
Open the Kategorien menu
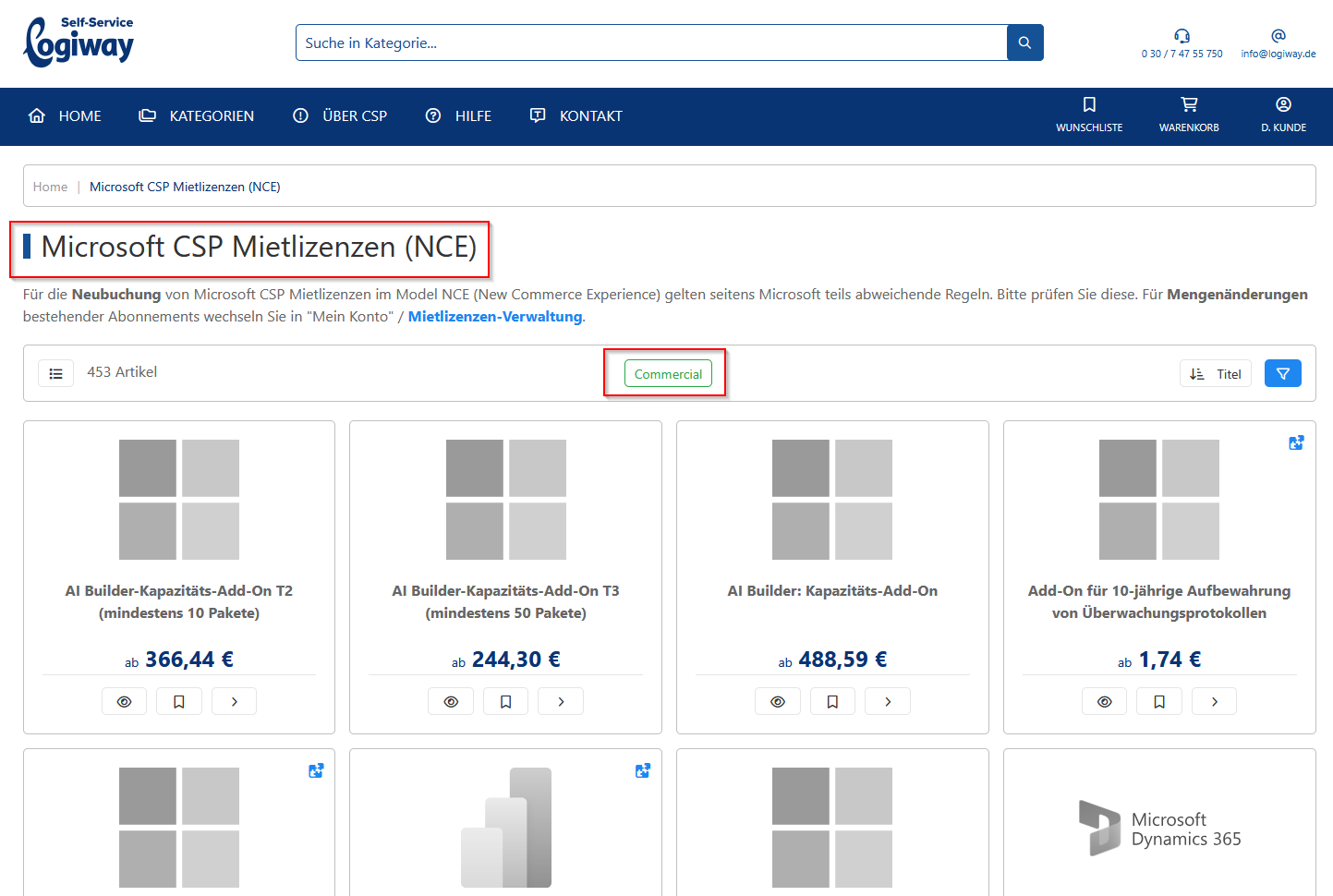point(197,116)
